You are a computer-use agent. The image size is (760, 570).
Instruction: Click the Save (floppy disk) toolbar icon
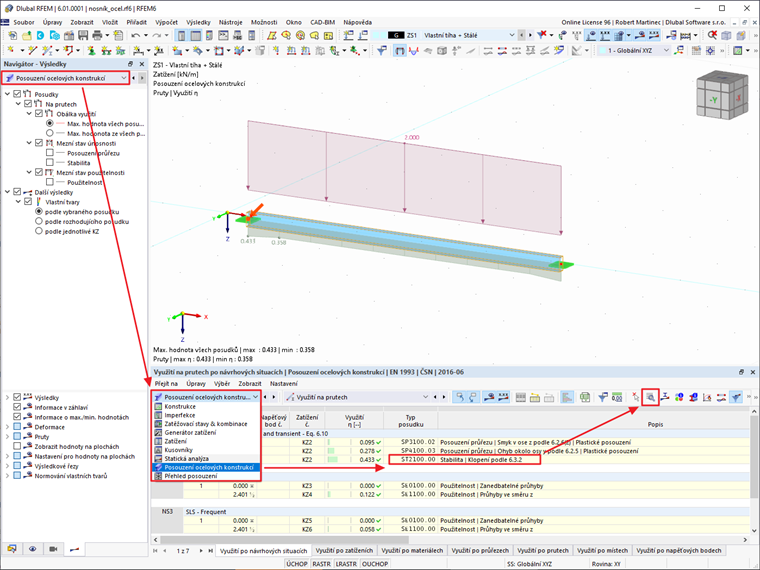click(x=83, y=35)
